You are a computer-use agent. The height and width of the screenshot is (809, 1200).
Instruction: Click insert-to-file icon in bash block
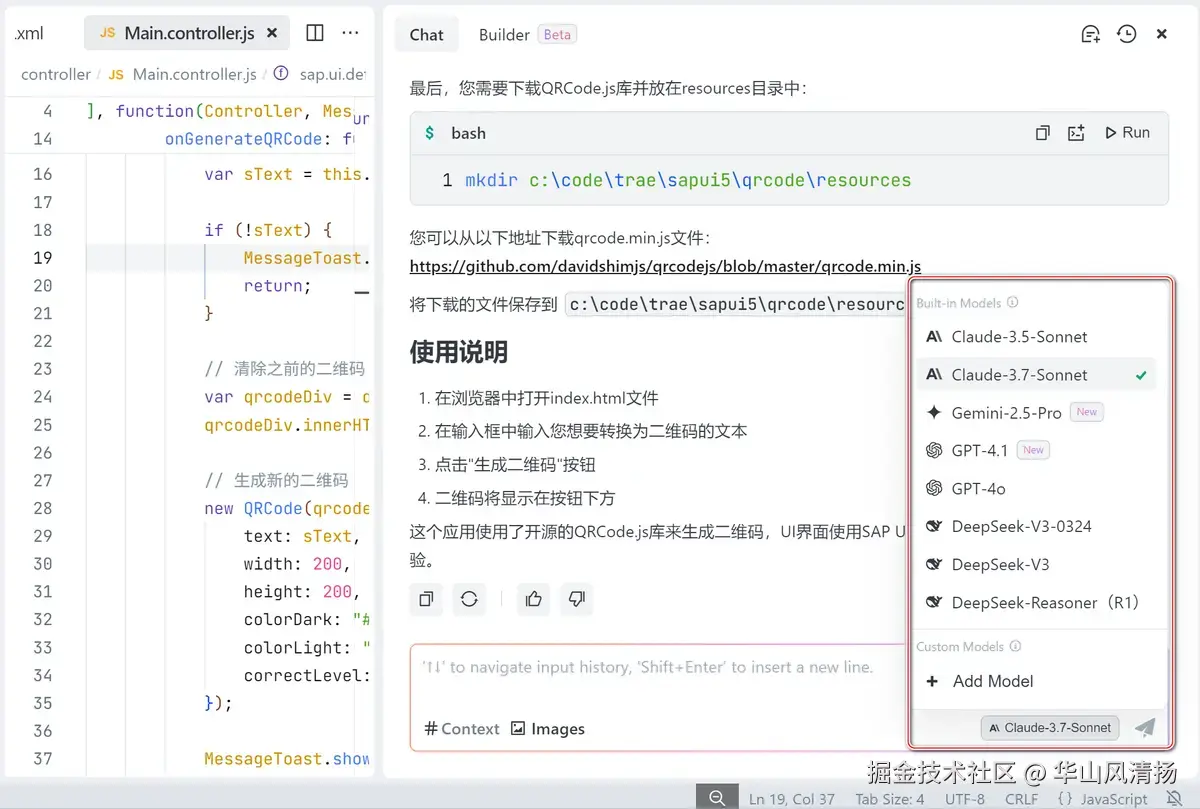coord(1076,133)
